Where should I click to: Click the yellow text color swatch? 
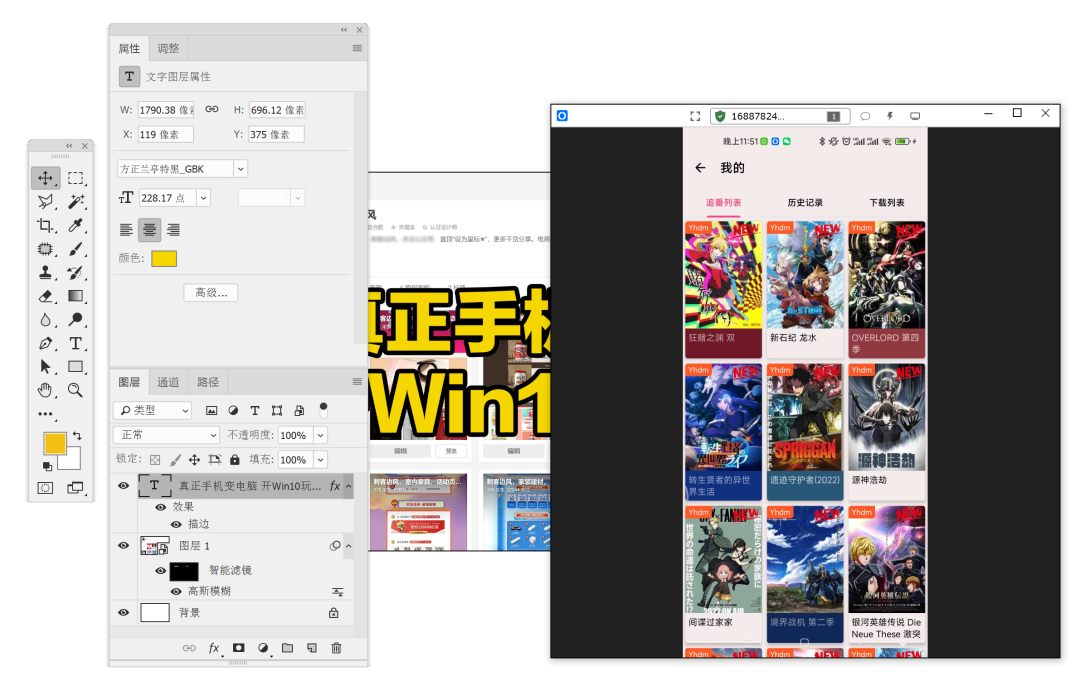tap(164, 258)
